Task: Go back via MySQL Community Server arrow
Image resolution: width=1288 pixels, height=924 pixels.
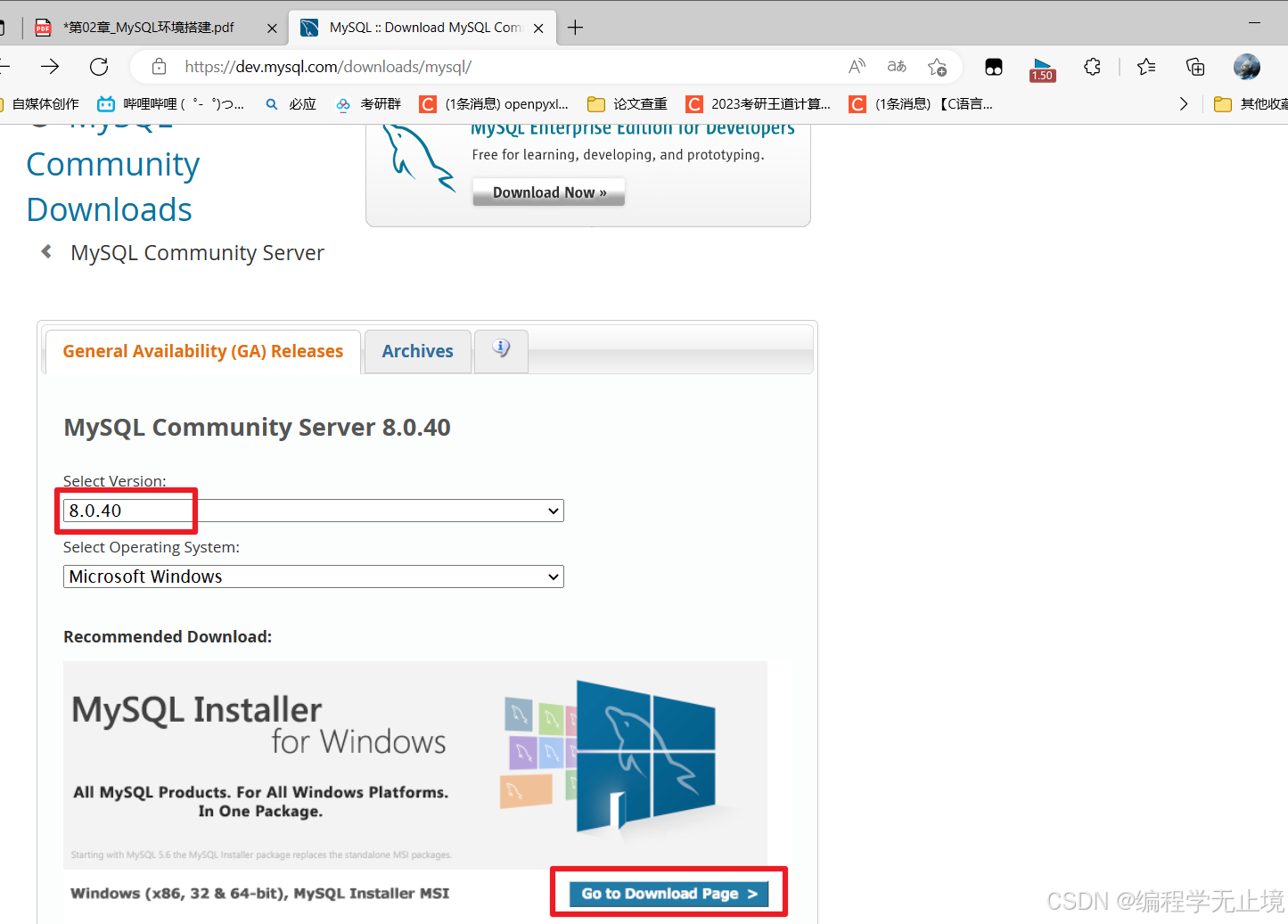Action: tap(46, 252)
